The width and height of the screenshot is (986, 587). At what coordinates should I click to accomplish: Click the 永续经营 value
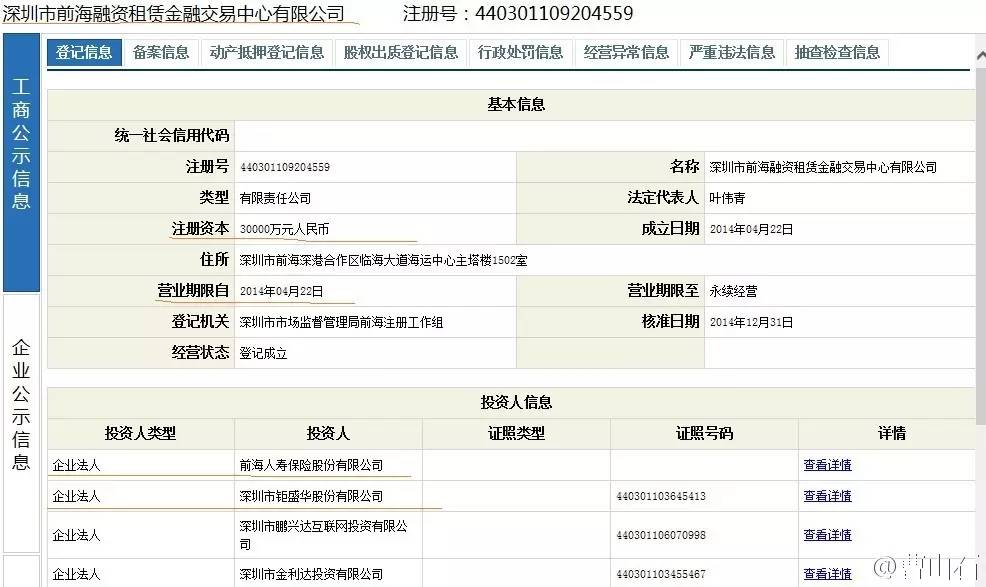click(733, 291)
